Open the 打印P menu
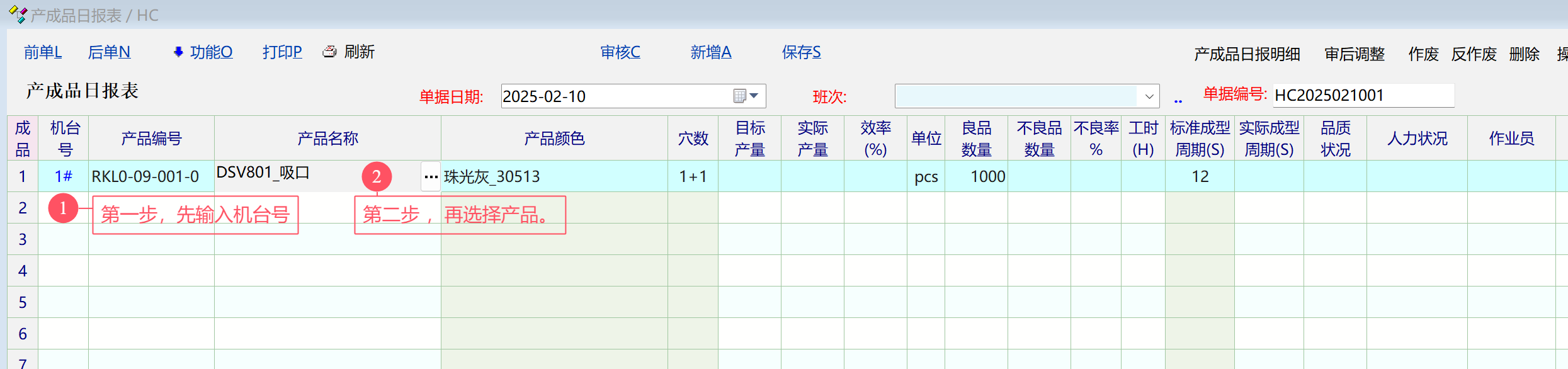1568x369 pixels. (x=282, y=52)
